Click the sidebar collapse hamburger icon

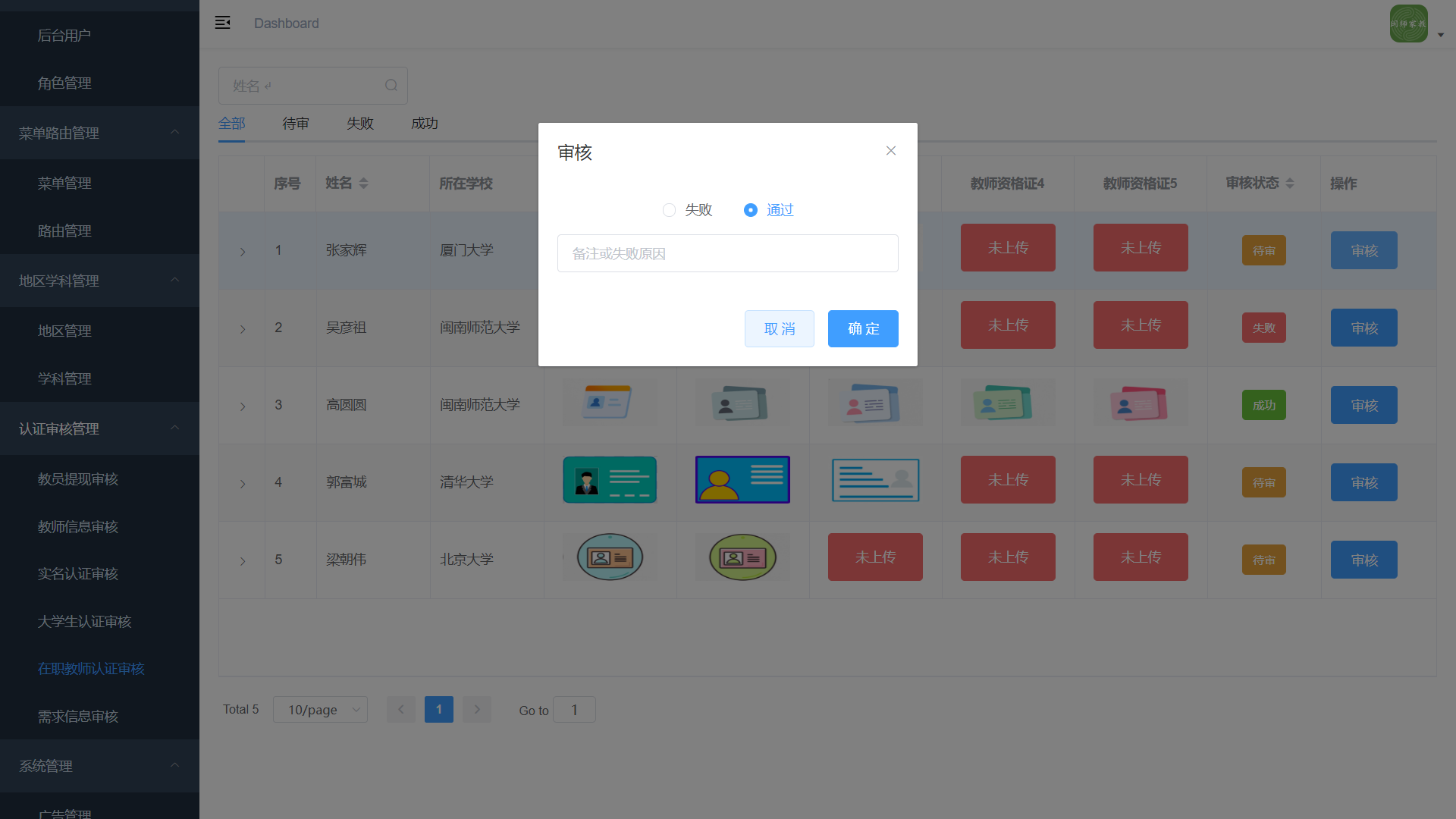(x=222, y=23)
